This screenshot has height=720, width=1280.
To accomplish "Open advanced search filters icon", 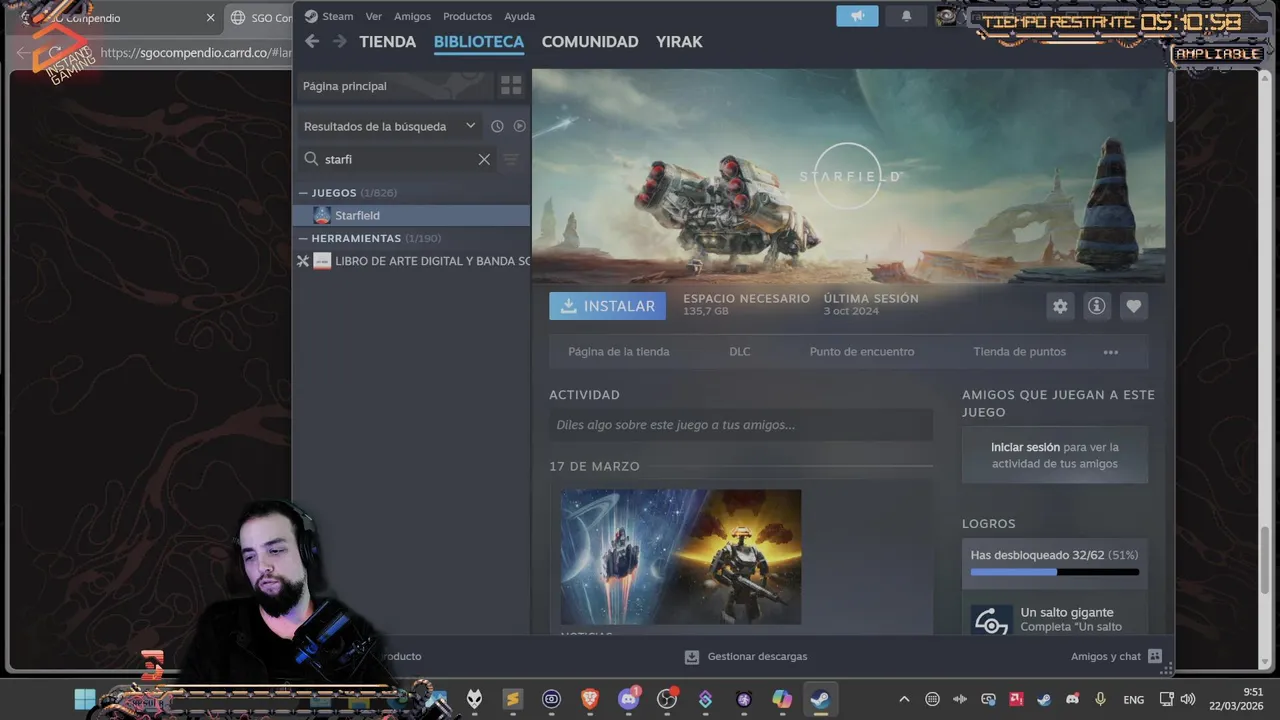I will 511,159.
